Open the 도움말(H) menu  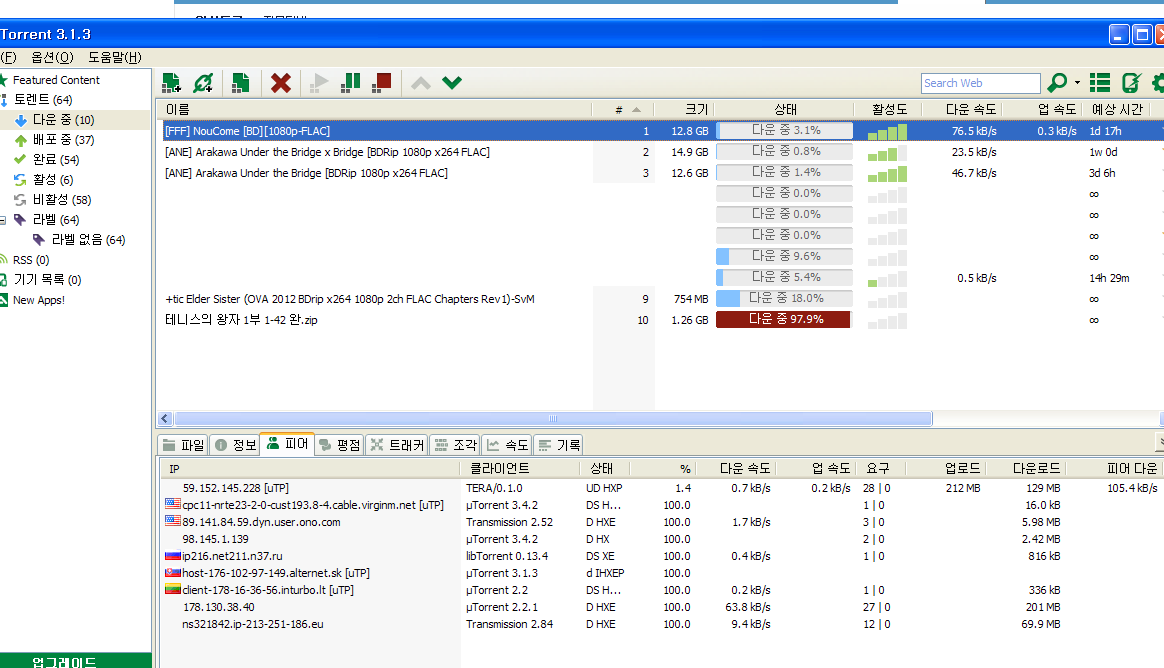114,57
